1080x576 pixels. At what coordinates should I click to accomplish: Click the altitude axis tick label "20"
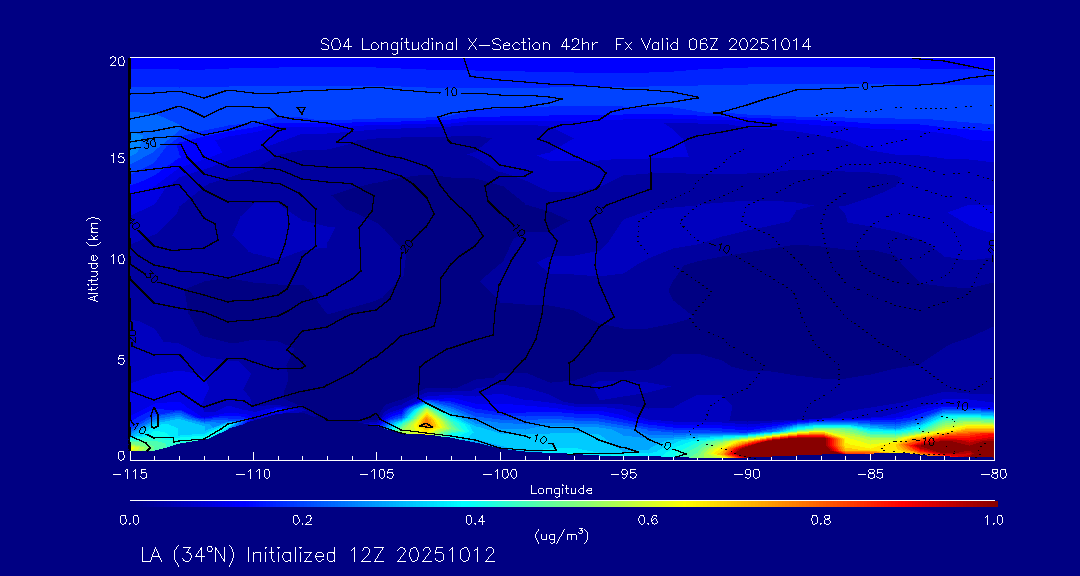click(116, 61)
